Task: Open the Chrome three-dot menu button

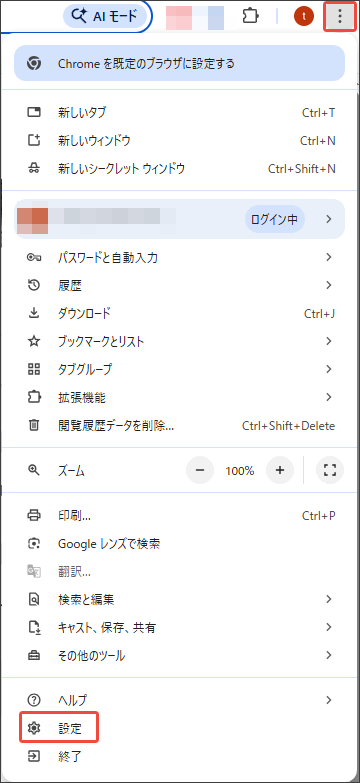Action: [340, 16]
